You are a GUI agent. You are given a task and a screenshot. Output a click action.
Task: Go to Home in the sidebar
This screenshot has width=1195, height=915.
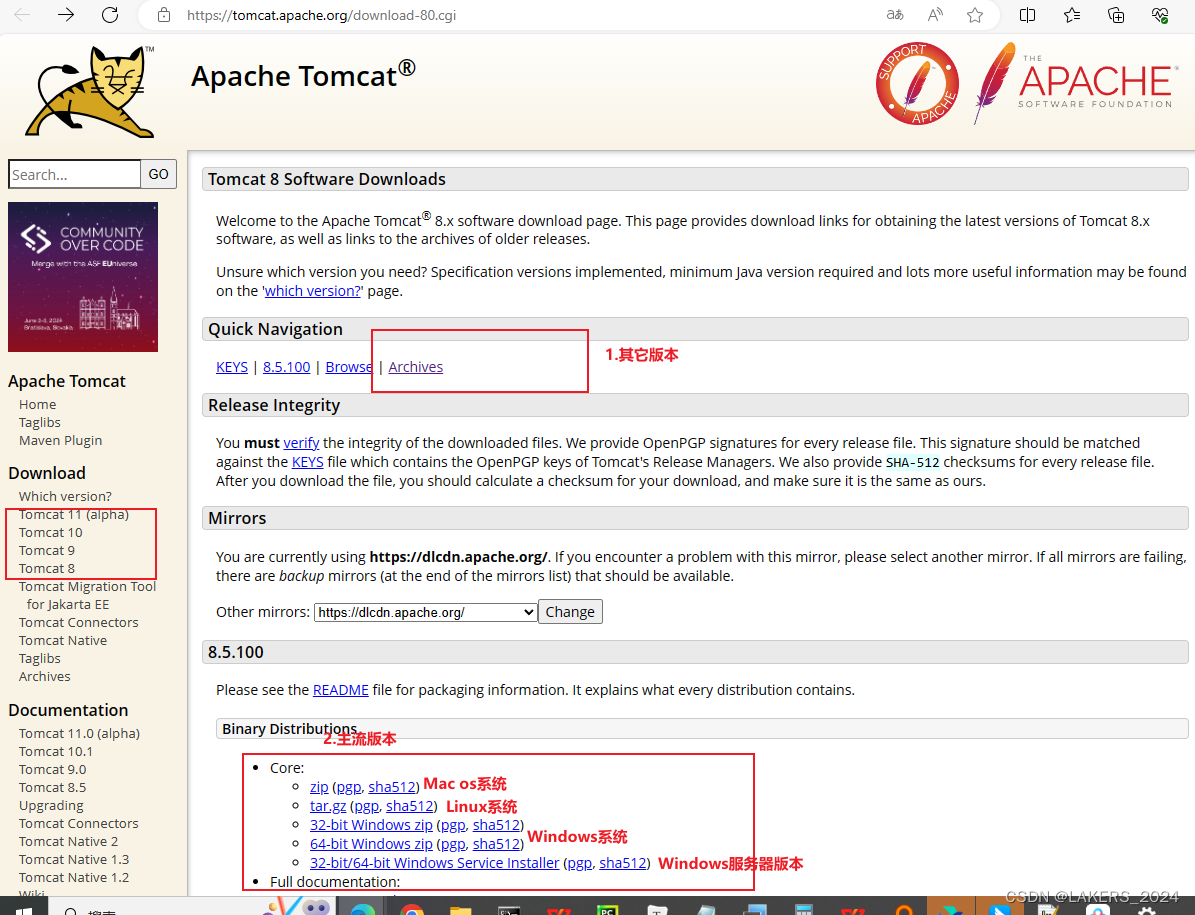click(37, 405)
